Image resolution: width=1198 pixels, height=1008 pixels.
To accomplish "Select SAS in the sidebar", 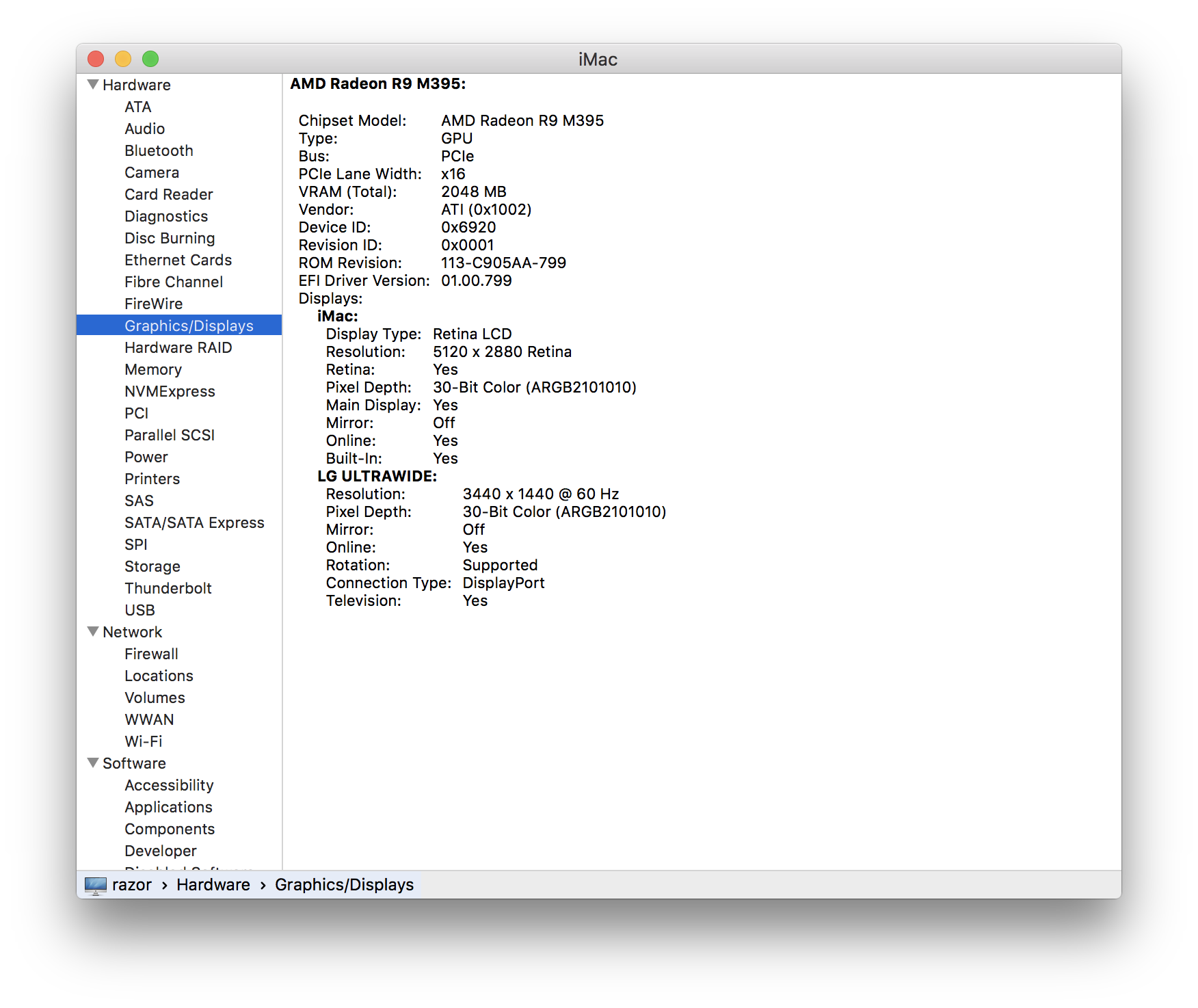I will [x=139, y=501].
